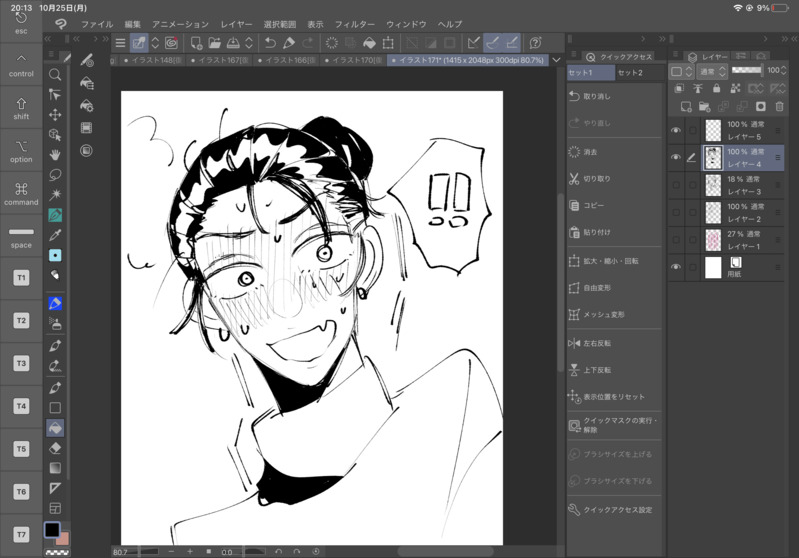Click the Undo arrow in command bar
Image resolution: width=799 pixels, height=558 pixels.
pos(270,43)
